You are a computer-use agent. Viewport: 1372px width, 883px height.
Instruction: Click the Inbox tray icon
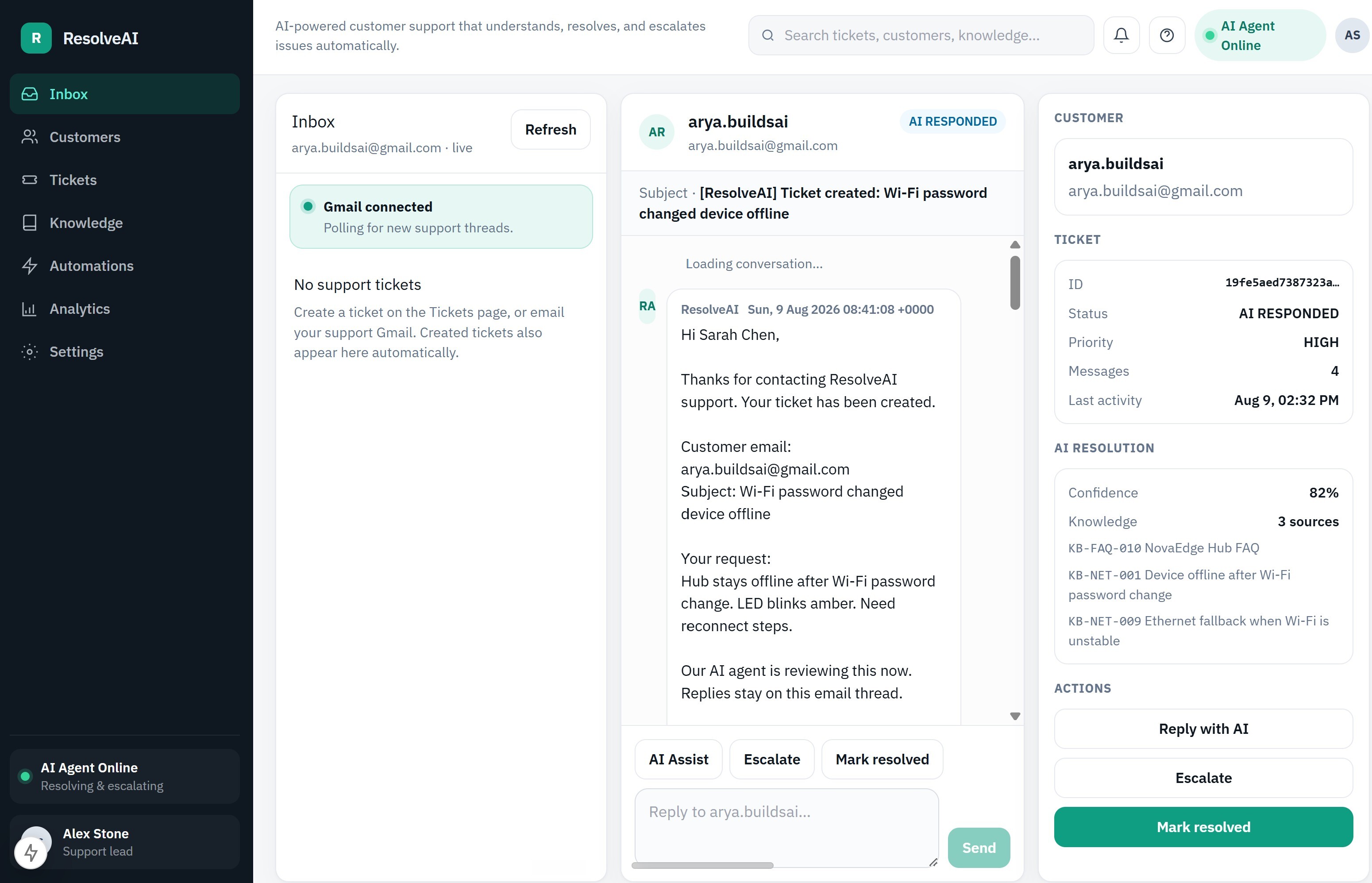click(x=29, y=93)
